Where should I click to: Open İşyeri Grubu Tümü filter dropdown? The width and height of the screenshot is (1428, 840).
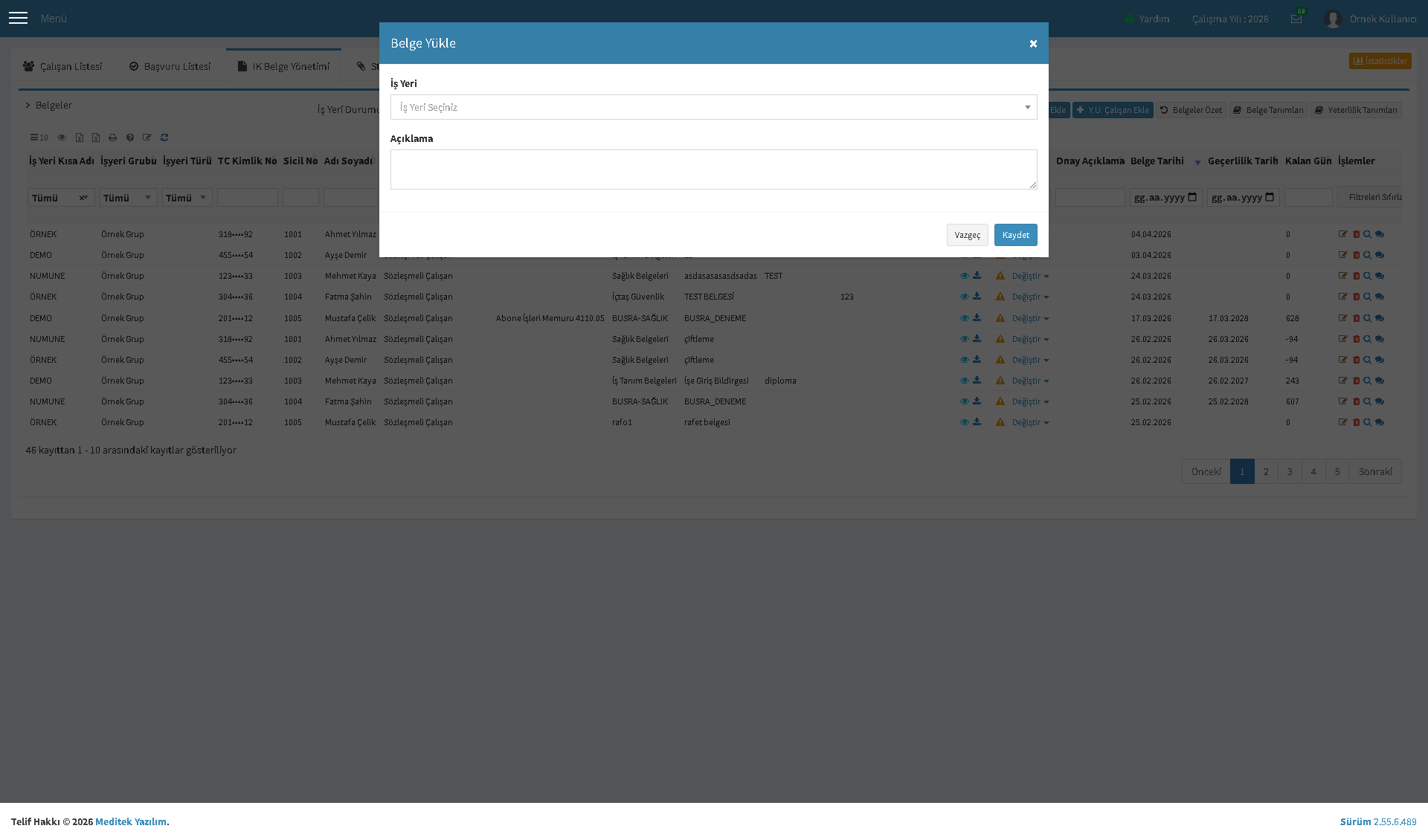click(x=128, y=198)
